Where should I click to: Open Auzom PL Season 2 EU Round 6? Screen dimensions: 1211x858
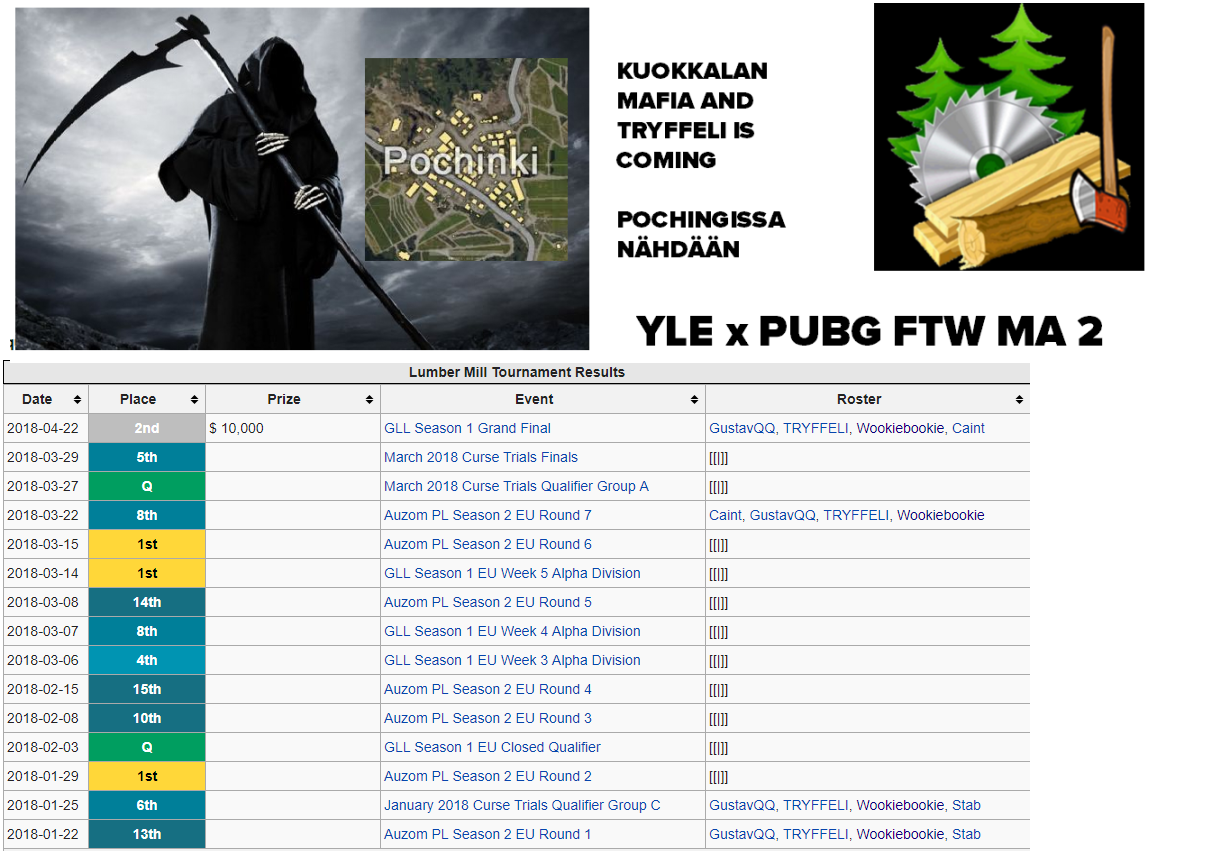(488, 544)
